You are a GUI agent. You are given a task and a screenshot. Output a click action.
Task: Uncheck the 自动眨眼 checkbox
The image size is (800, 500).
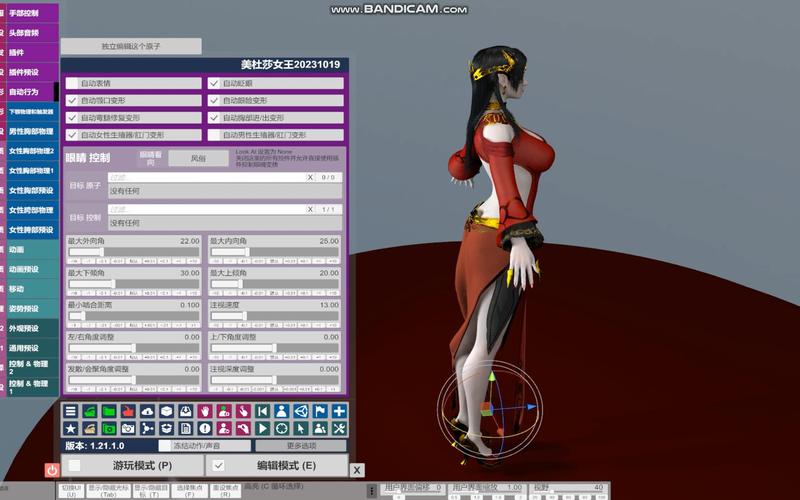pyautogui.click(x=213, y=84)
